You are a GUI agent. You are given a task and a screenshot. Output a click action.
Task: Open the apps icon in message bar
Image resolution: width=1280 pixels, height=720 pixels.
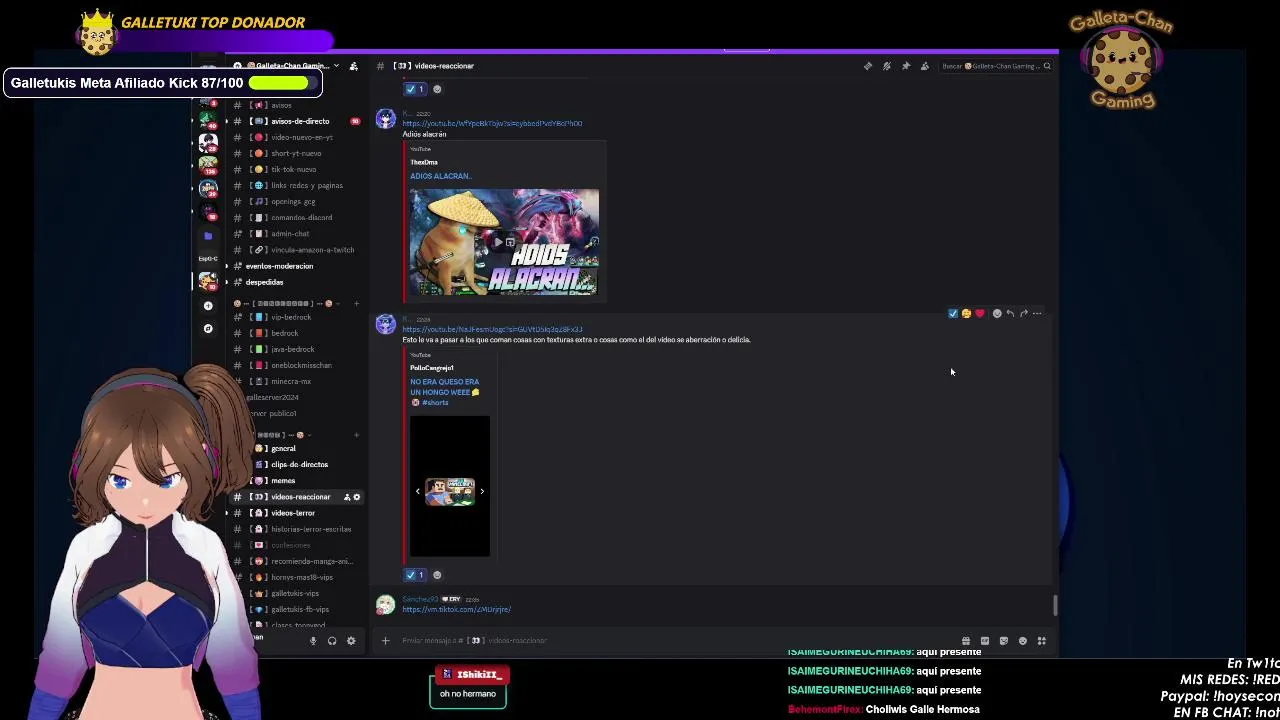point(1042,641)
